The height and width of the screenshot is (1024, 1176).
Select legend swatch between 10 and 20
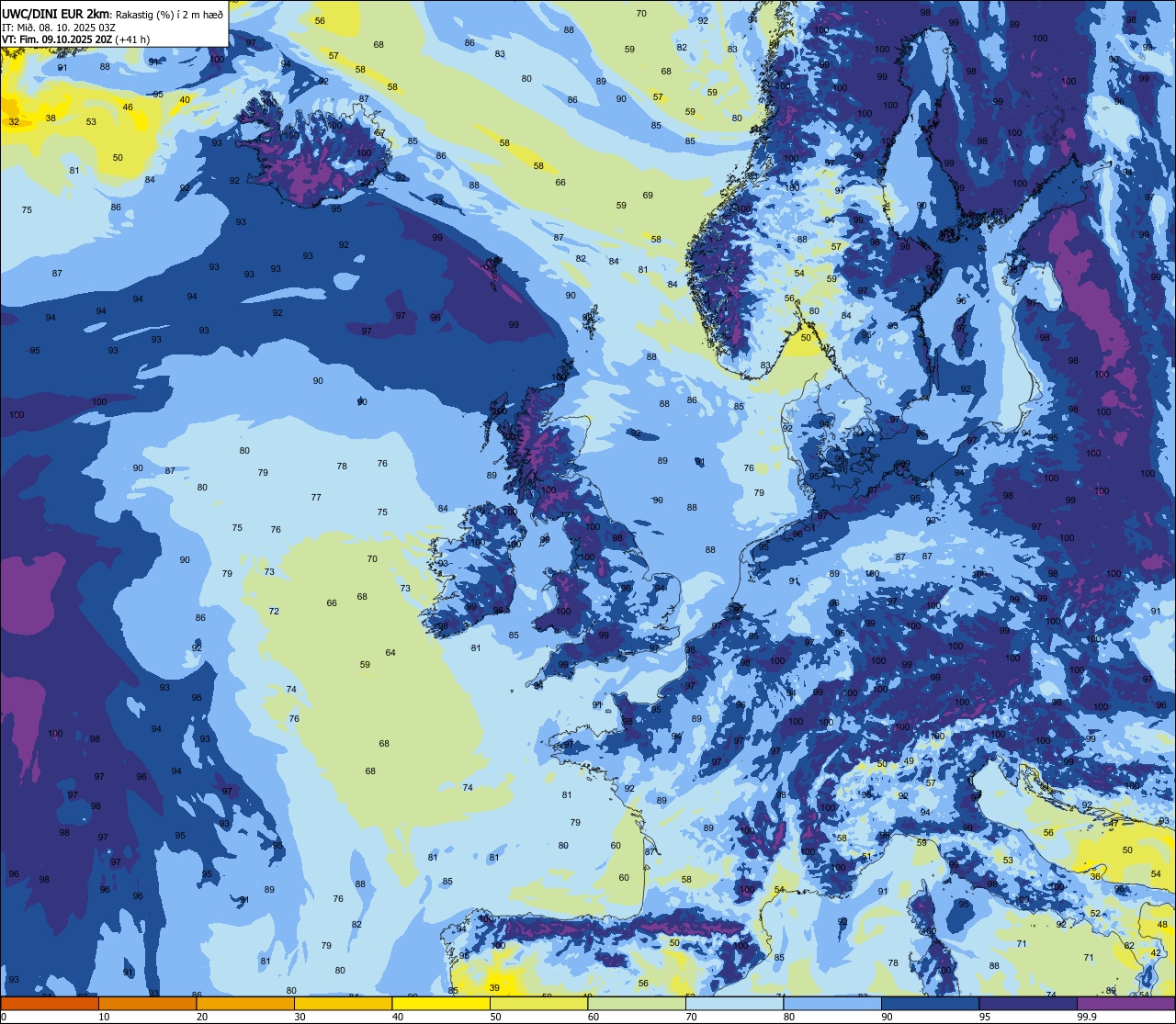point(147,1004)
